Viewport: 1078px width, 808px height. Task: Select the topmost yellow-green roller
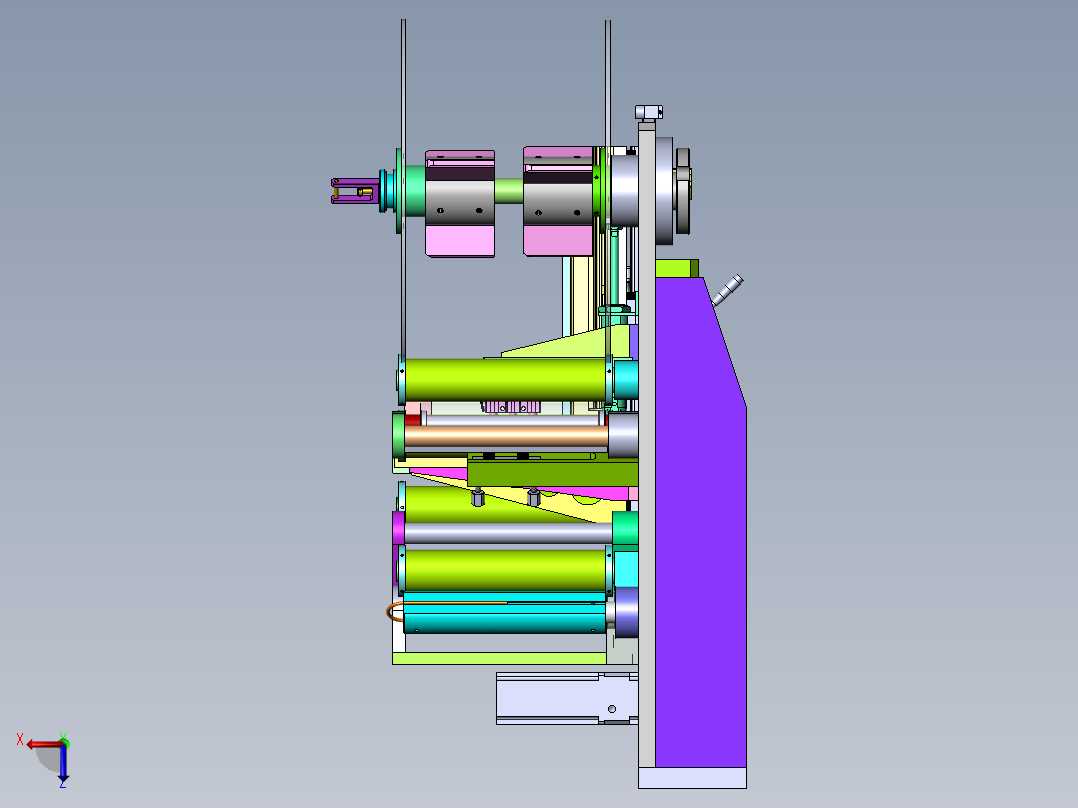coord(505,380)
